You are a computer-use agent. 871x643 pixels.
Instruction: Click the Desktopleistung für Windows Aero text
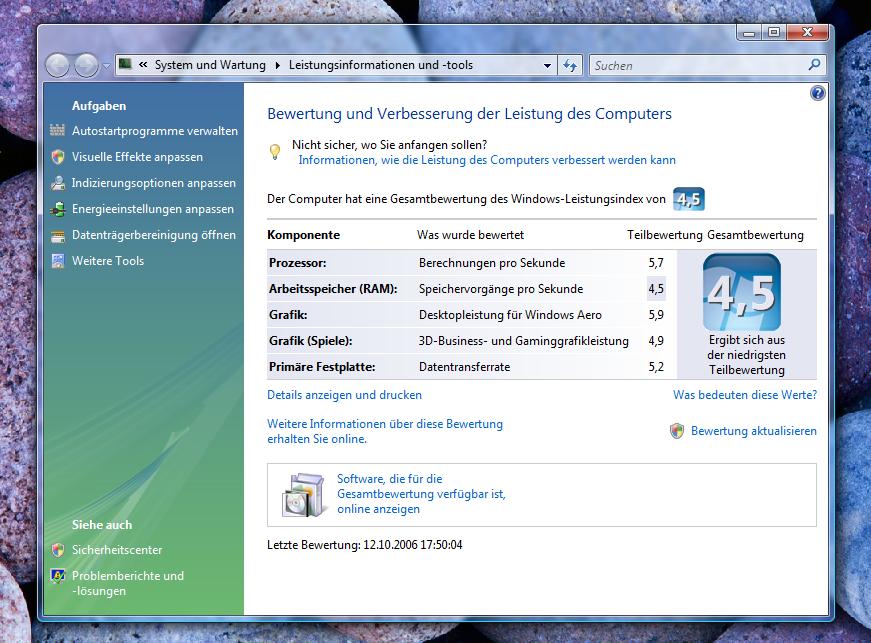point(510,315)
